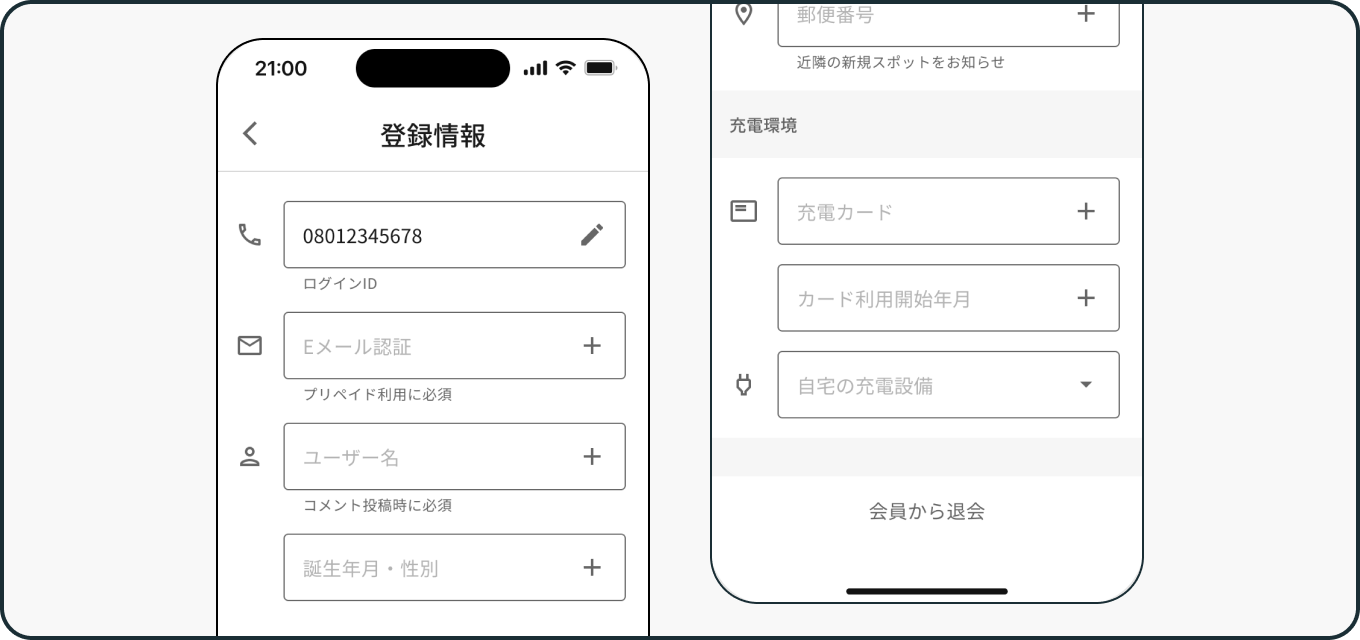Click the phone handset icon
This screenshot has height=640, width=1360.
249,235
